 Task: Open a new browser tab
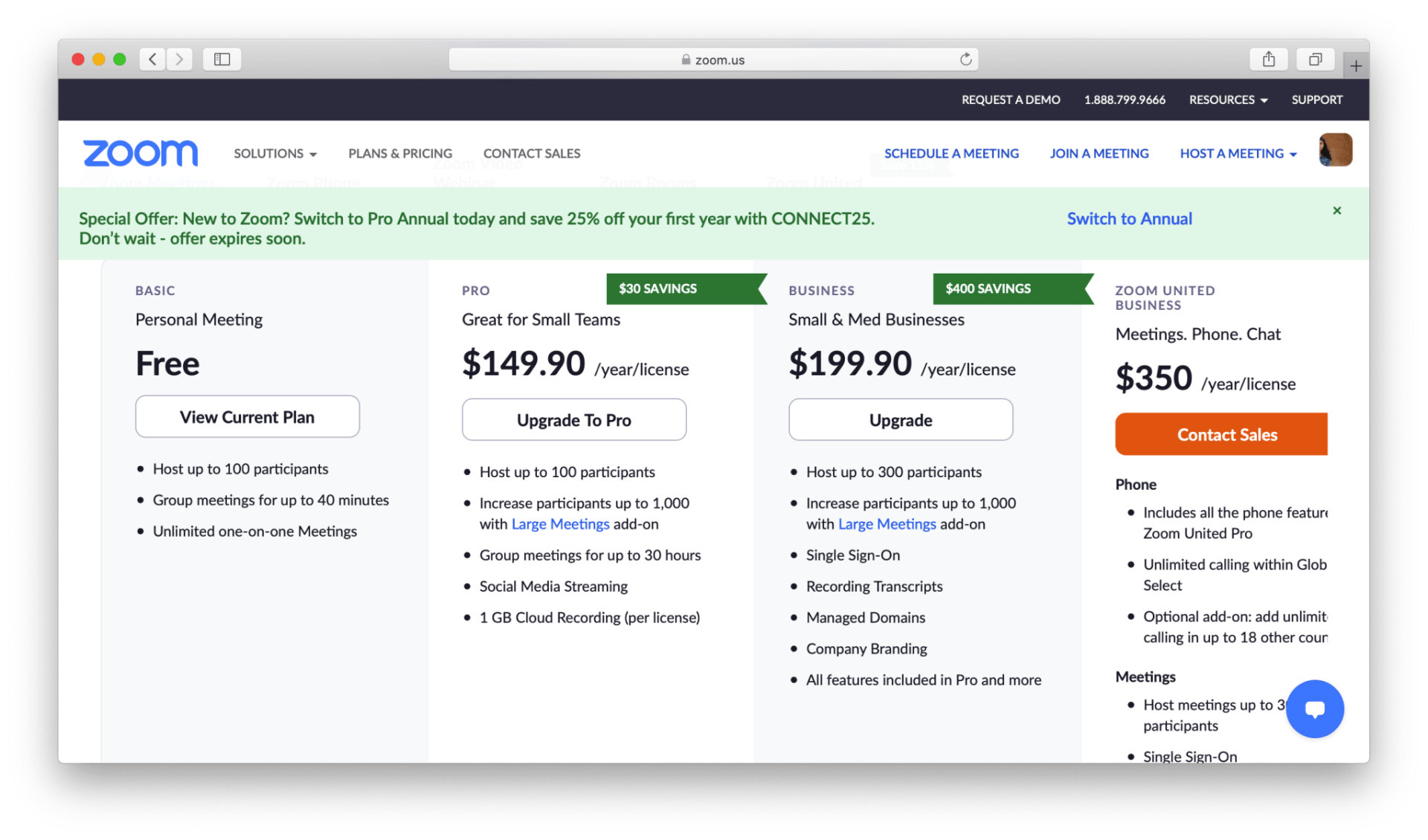point(1355,63)
